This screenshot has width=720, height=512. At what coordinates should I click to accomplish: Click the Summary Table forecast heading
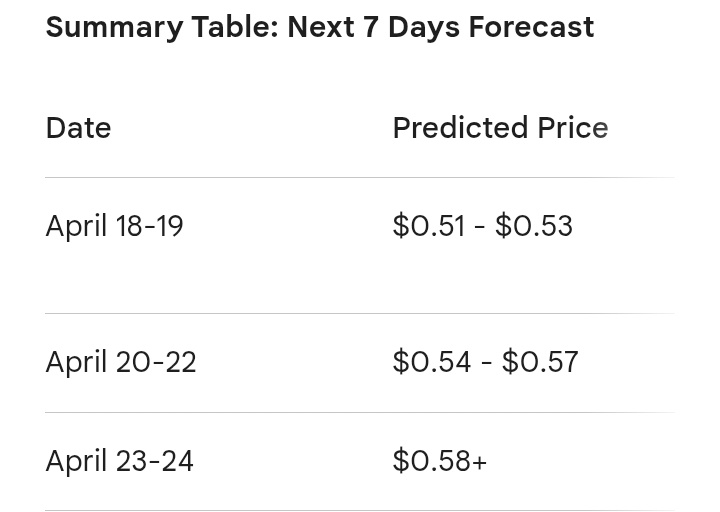[x=320, y=27]
